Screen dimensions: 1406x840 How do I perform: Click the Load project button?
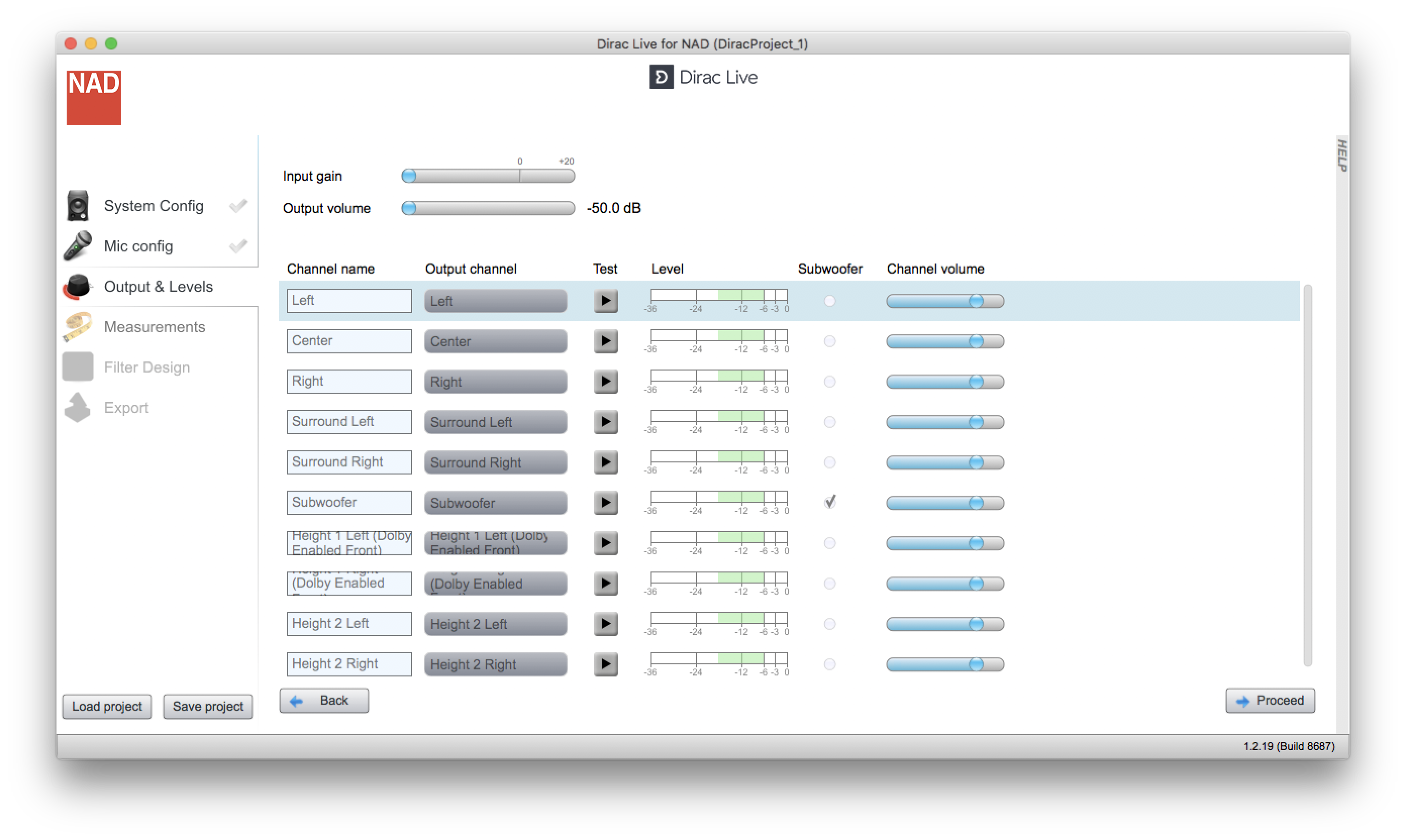point(107,706)
